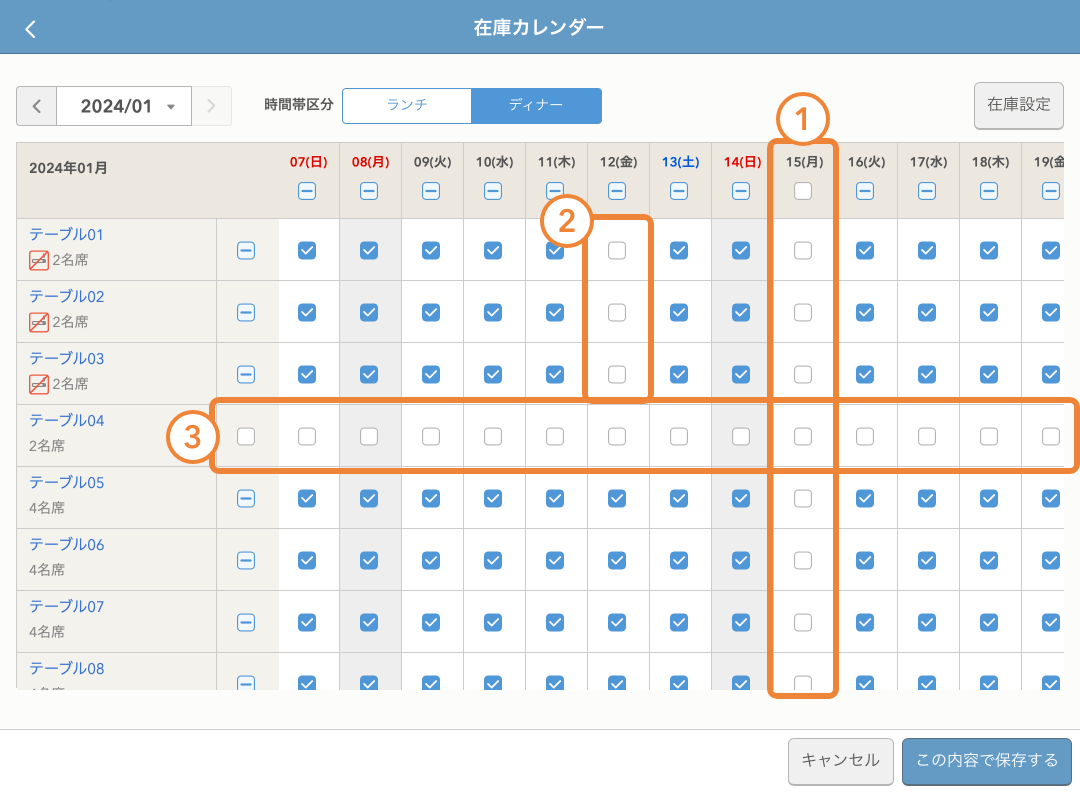Uncheck テーブル06 on 10(水)
This screenshot has height=794, width=1080.
(x=493, y=561)
